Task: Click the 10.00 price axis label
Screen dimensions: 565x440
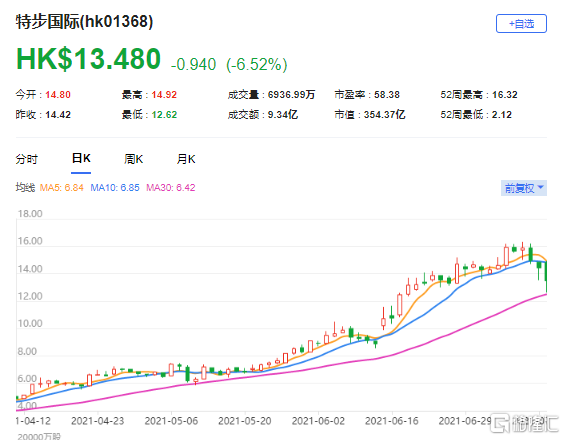Action: [30, 324]
